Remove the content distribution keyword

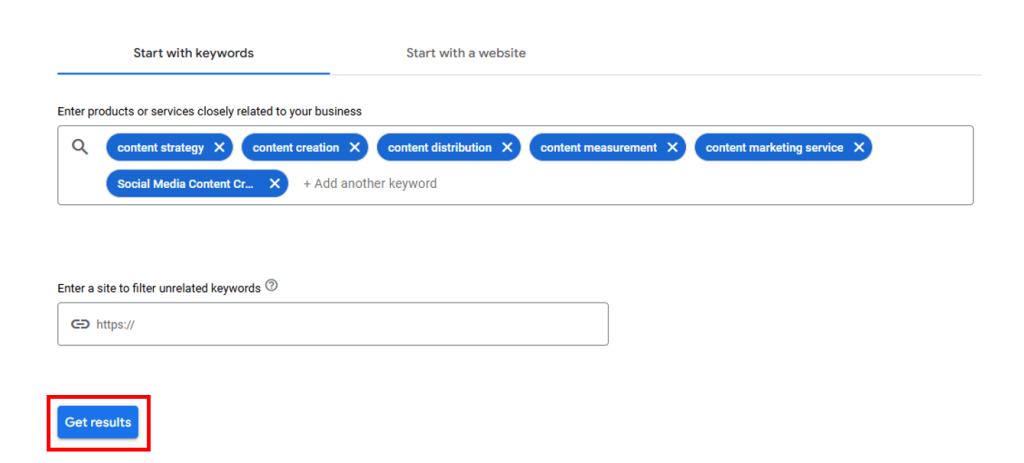507,148
